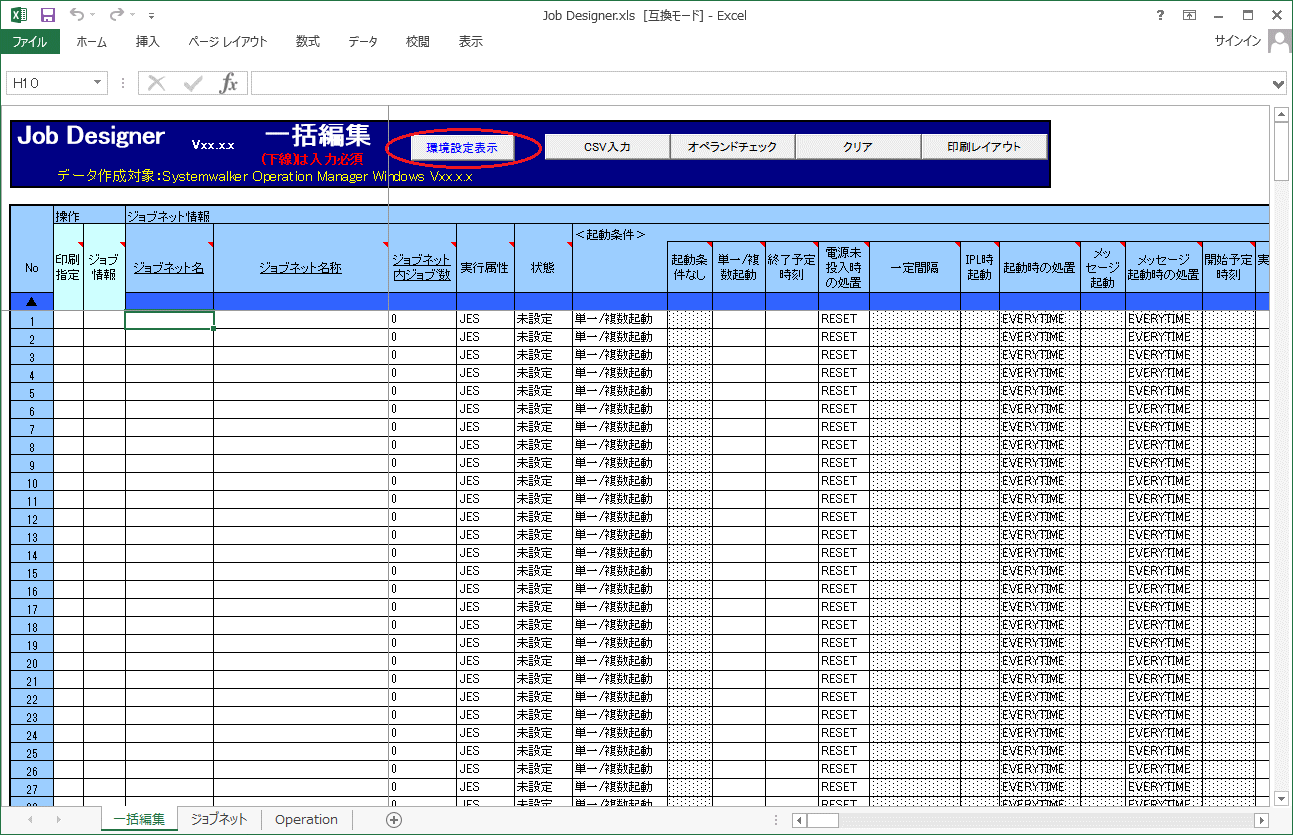Switch to the ジョブネット sheet tab
The image size is (1293, 835).
tap(219, 819)
